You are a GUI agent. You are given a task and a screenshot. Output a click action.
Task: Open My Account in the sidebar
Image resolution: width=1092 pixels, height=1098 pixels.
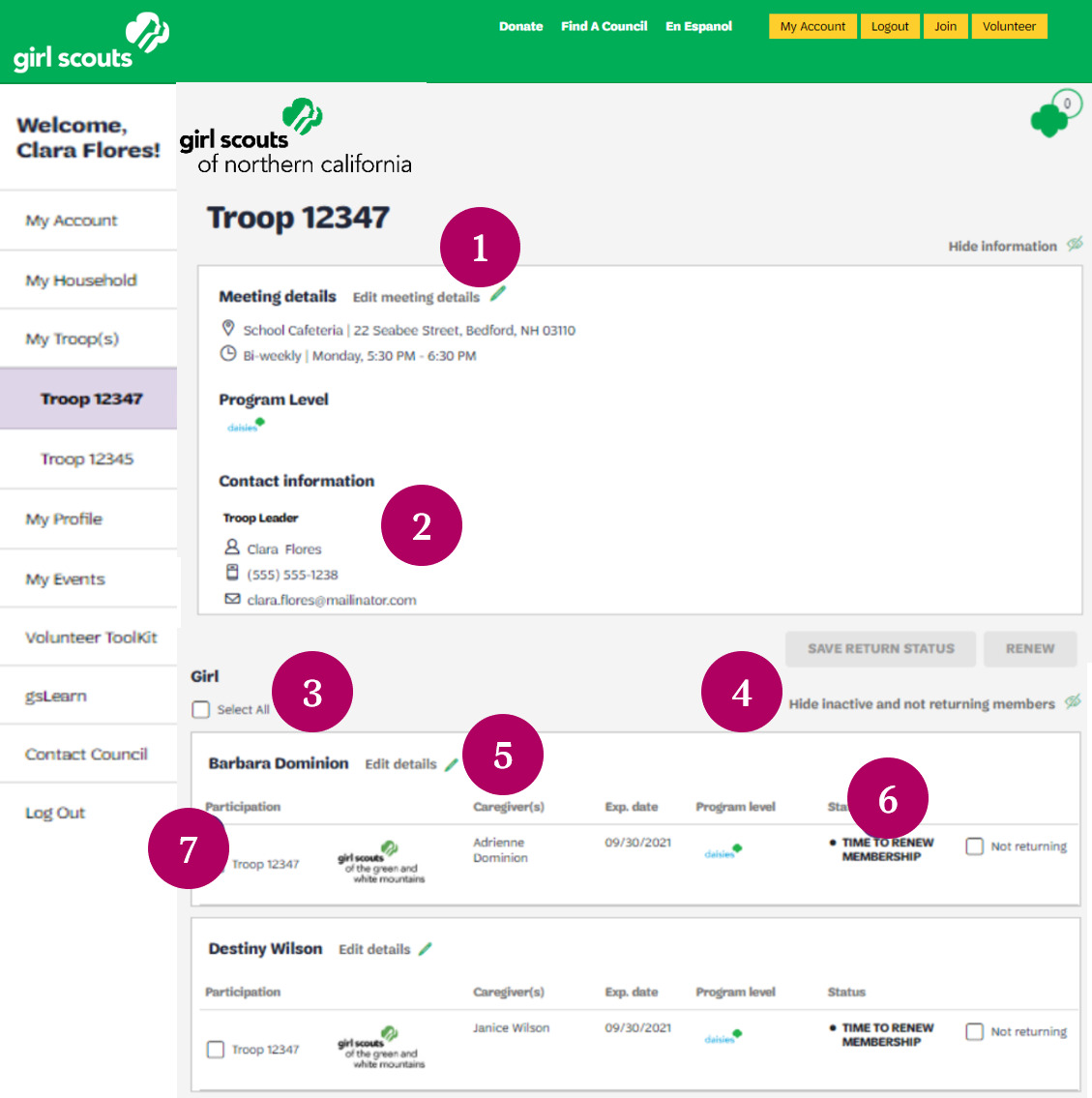tap(88, 221)
